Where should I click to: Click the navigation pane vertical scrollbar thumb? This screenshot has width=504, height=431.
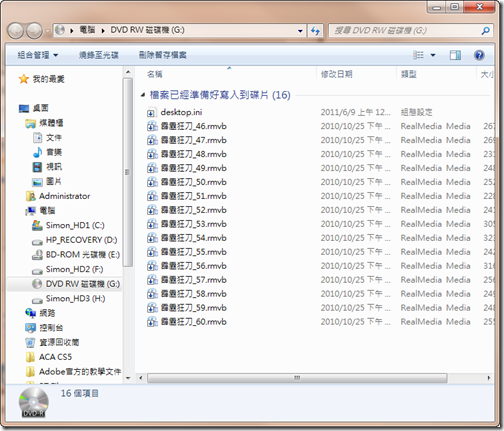click(x=127, y=172)
